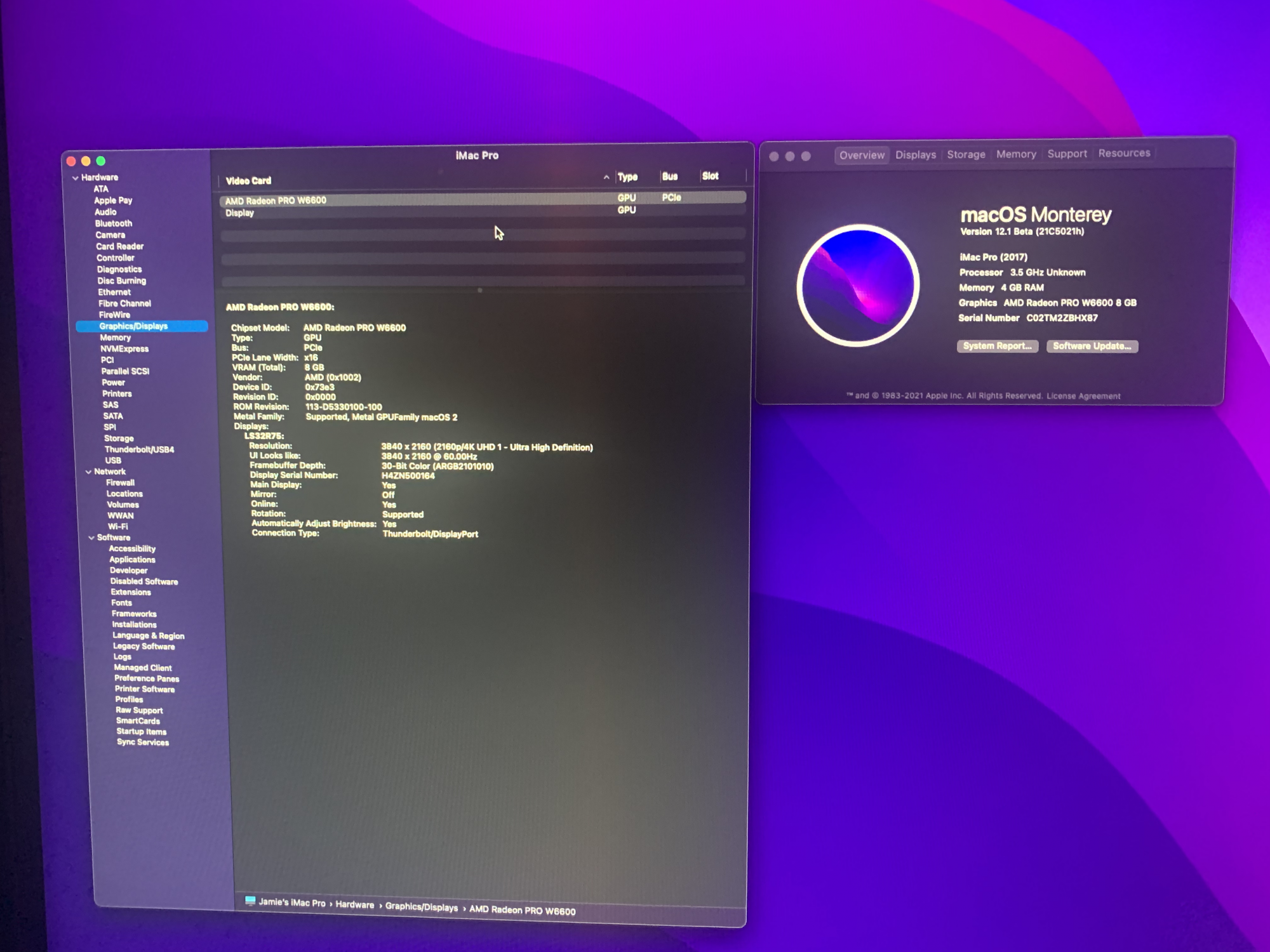Click the yellow minimize button of System Report
Viewport: 1270px width, 952px height.
[x=86, y=161]
